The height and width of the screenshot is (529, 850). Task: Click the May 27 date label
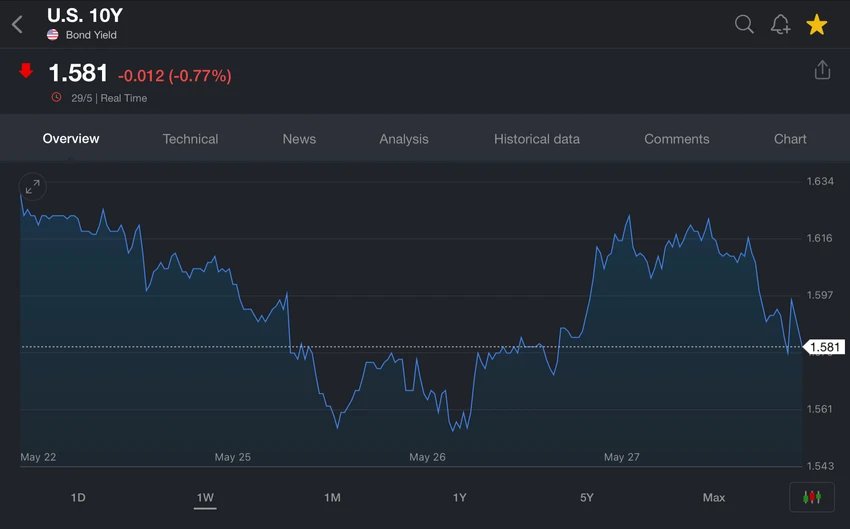pos(622,457)
